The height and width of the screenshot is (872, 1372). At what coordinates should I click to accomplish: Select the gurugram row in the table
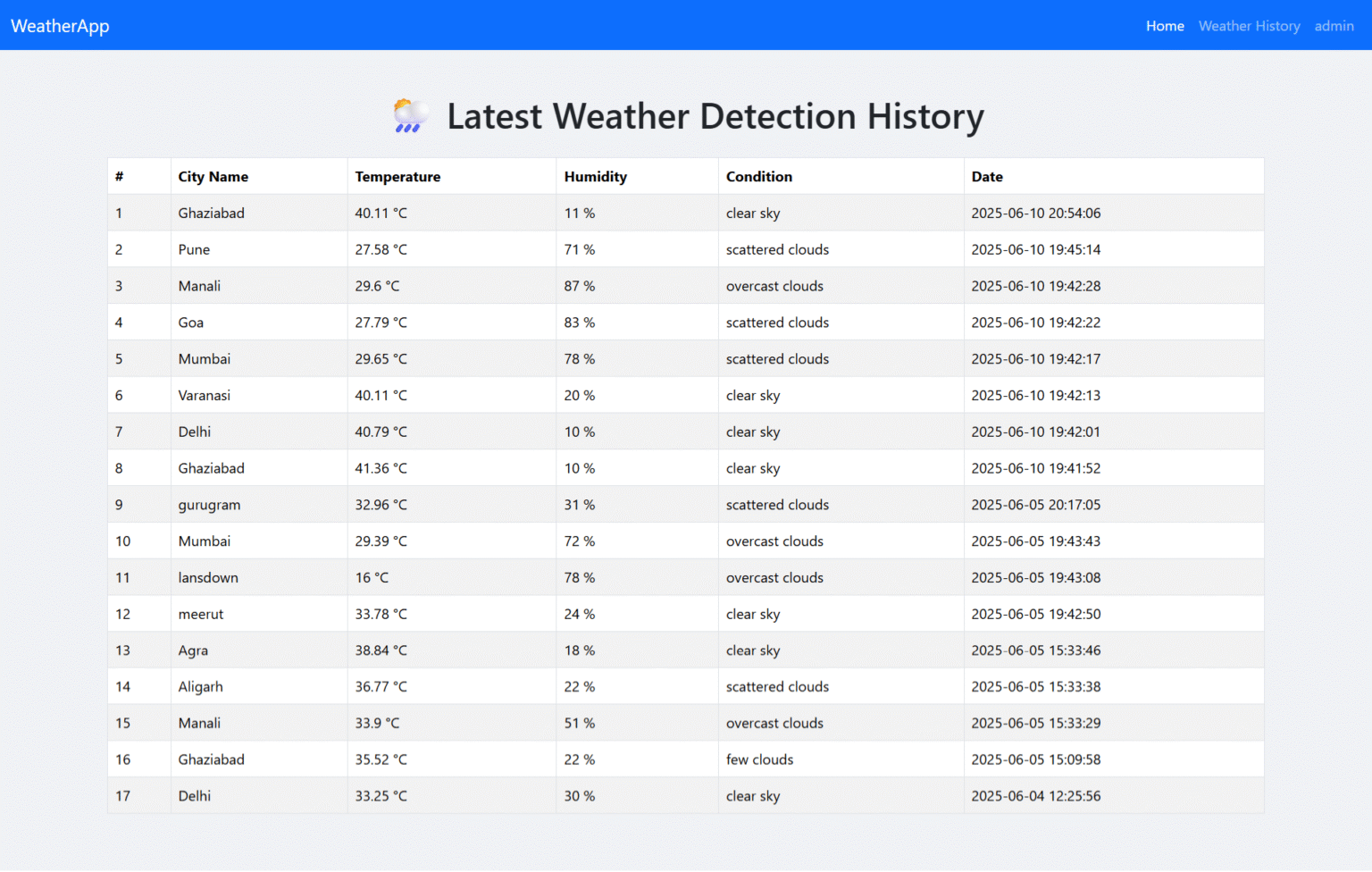pyautogui.click(x=209, y=504)
